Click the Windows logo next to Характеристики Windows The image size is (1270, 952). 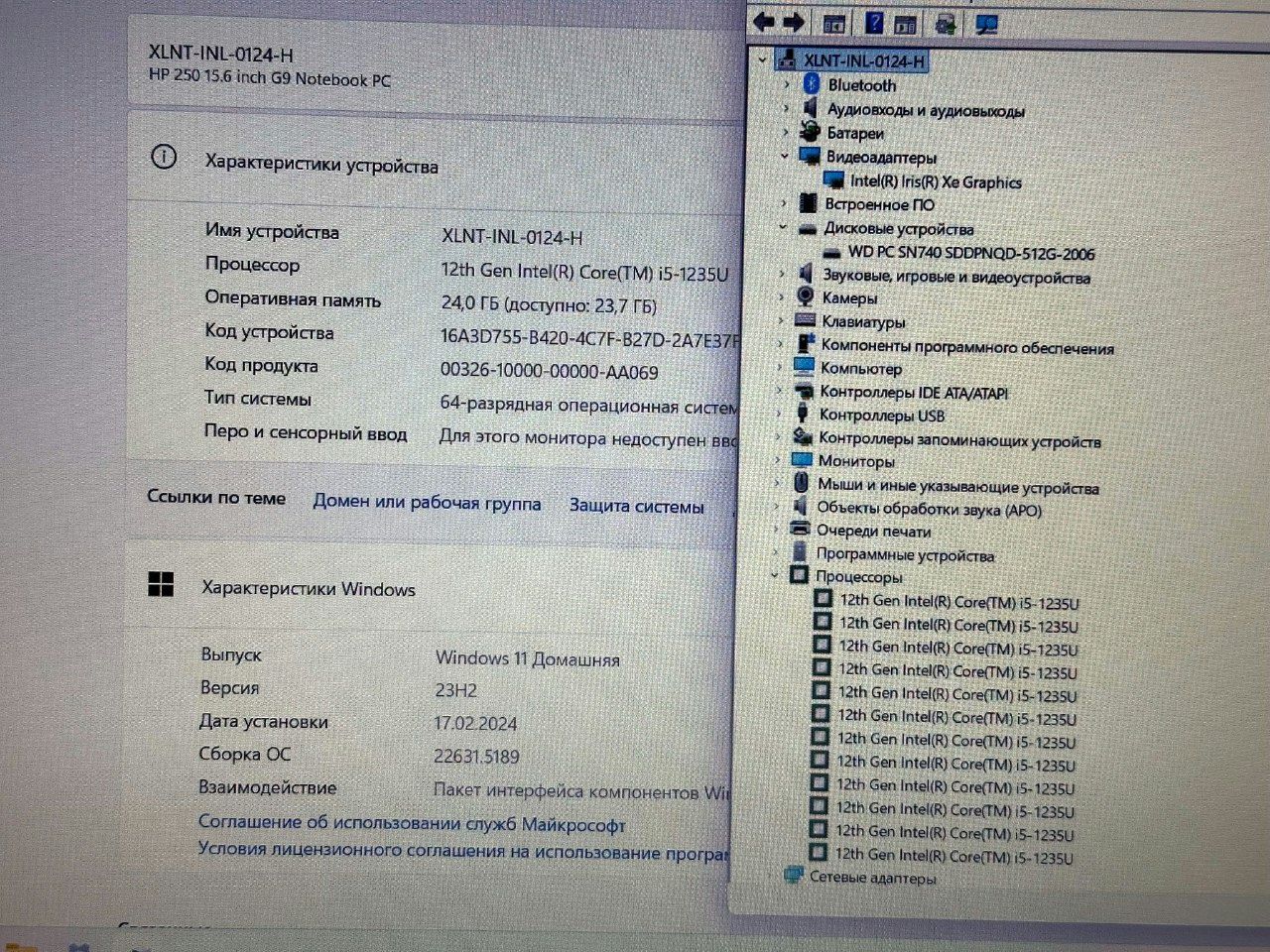pyautogui.click(x=161, y=585)
